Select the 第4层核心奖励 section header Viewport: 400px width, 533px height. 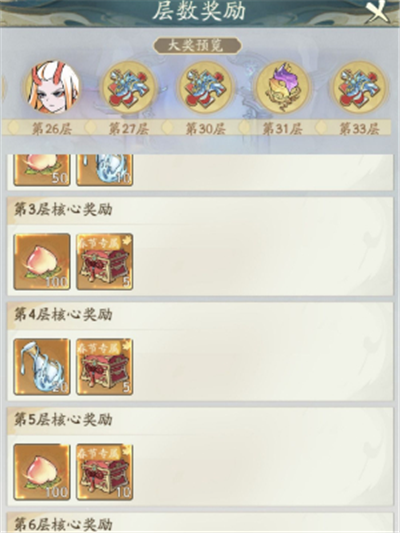pos(63,314)
